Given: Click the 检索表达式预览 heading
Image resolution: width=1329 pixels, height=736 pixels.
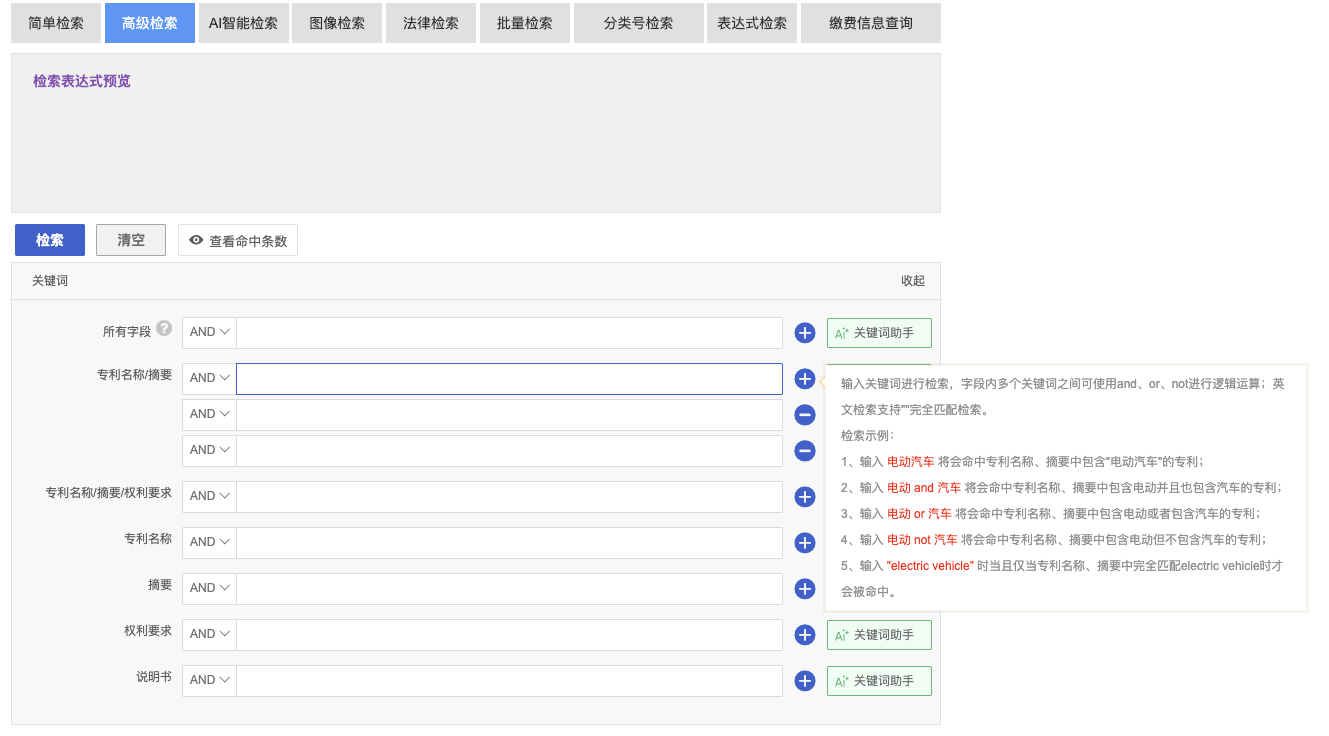Looking at the screenshot, I should click(82, 81).
